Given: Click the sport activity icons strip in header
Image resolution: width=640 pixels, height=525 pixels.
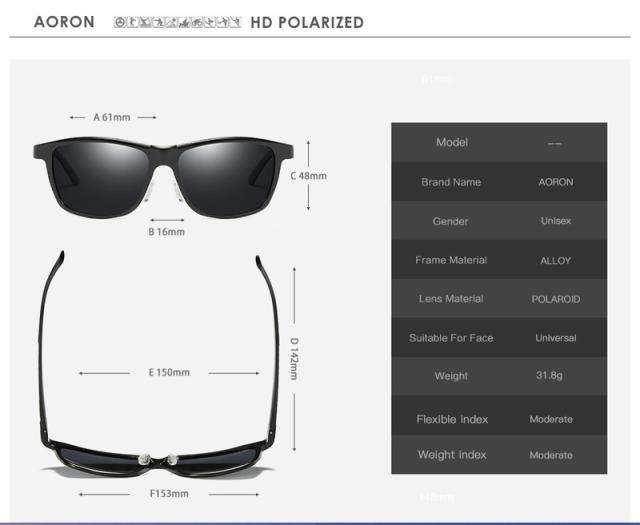Looking at the screenshot, I should click(176, 22).
